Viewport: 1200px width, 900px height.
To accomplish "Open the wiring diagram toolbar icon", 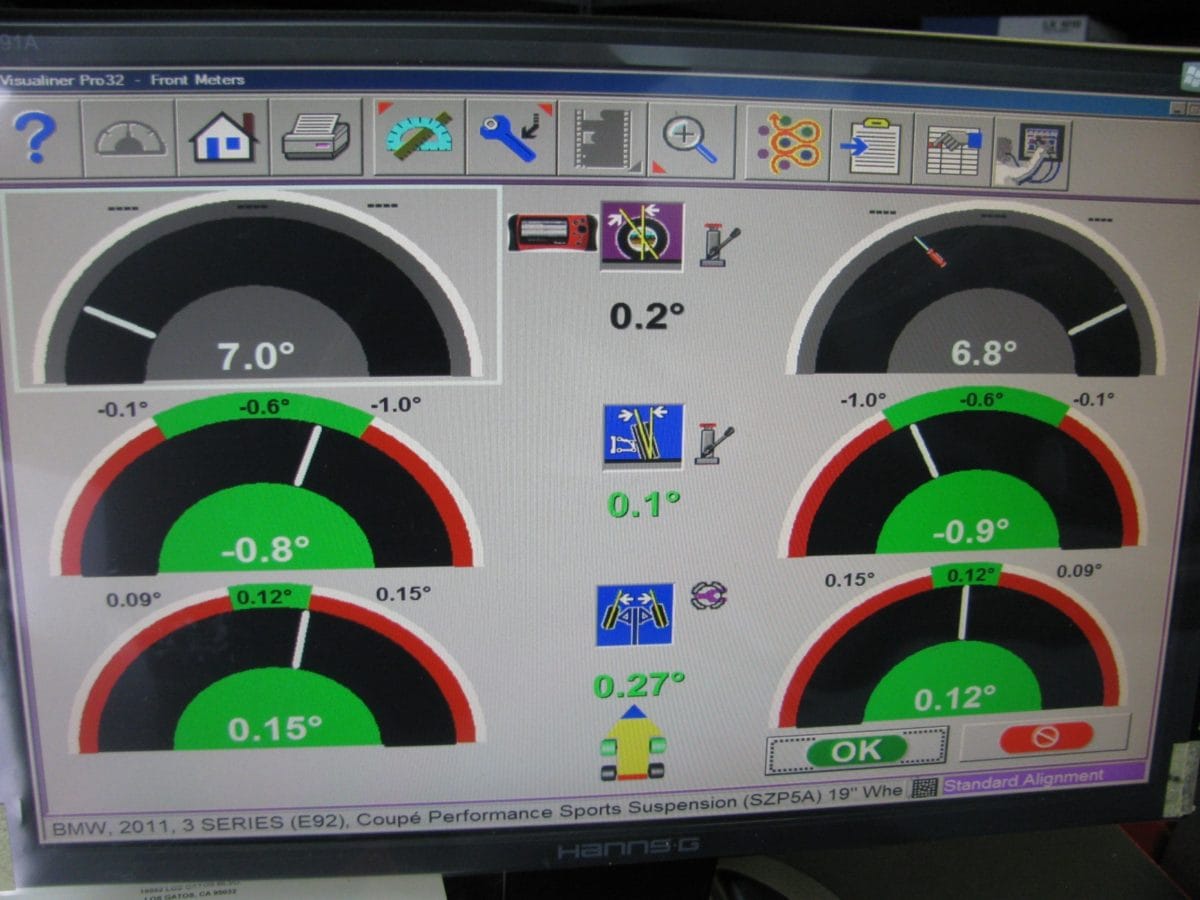I will 789,140.
